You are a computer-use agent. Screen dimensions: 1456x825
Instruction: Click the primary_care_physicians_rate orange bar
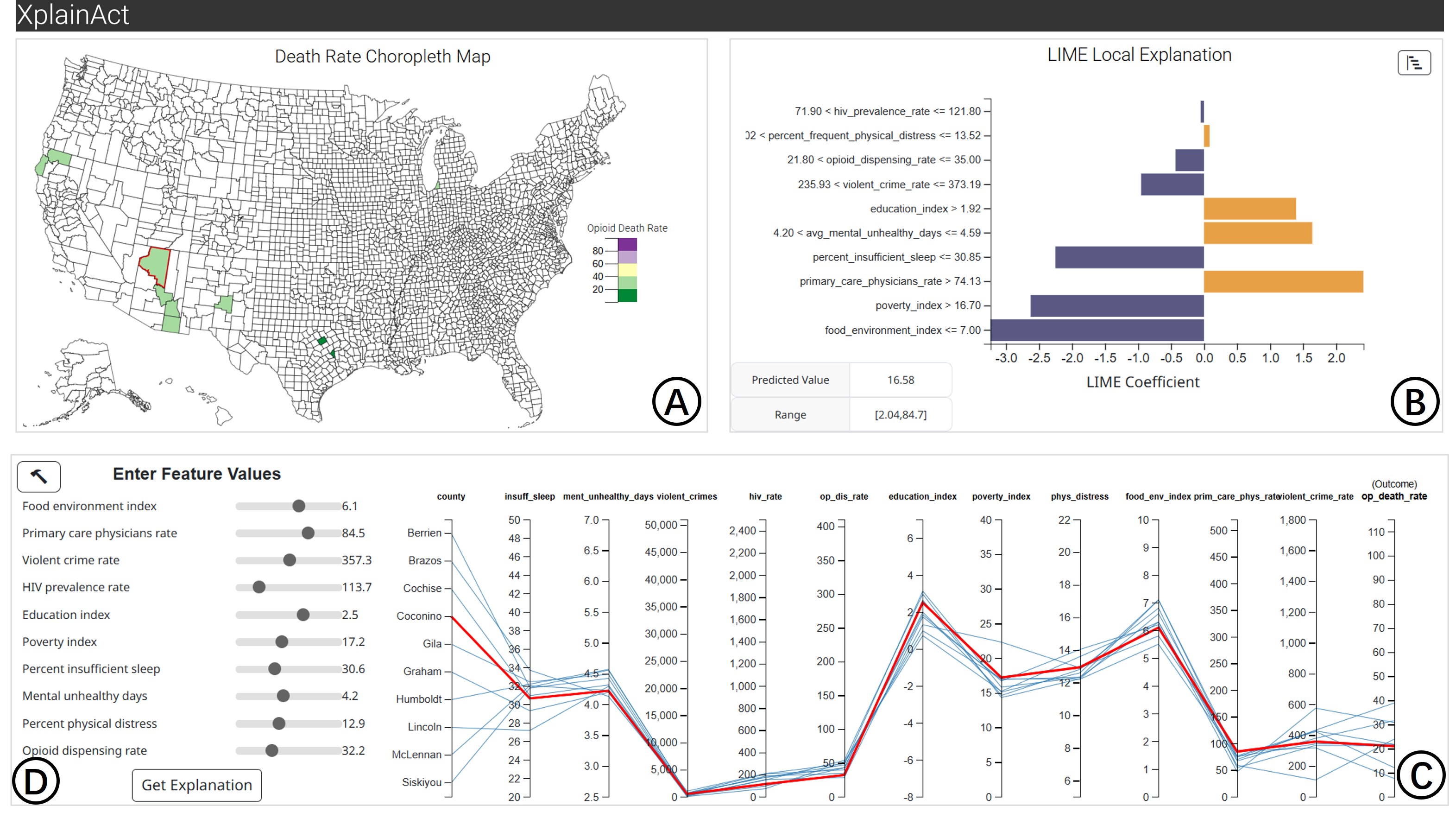point(1283,282)
